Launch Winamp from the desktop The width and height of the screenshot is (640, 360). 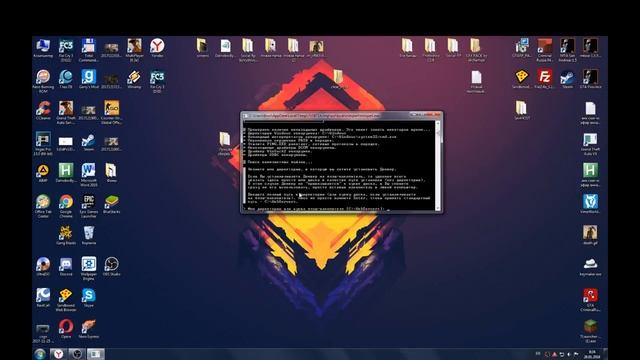pyautogui.click(x=134, y=79)
